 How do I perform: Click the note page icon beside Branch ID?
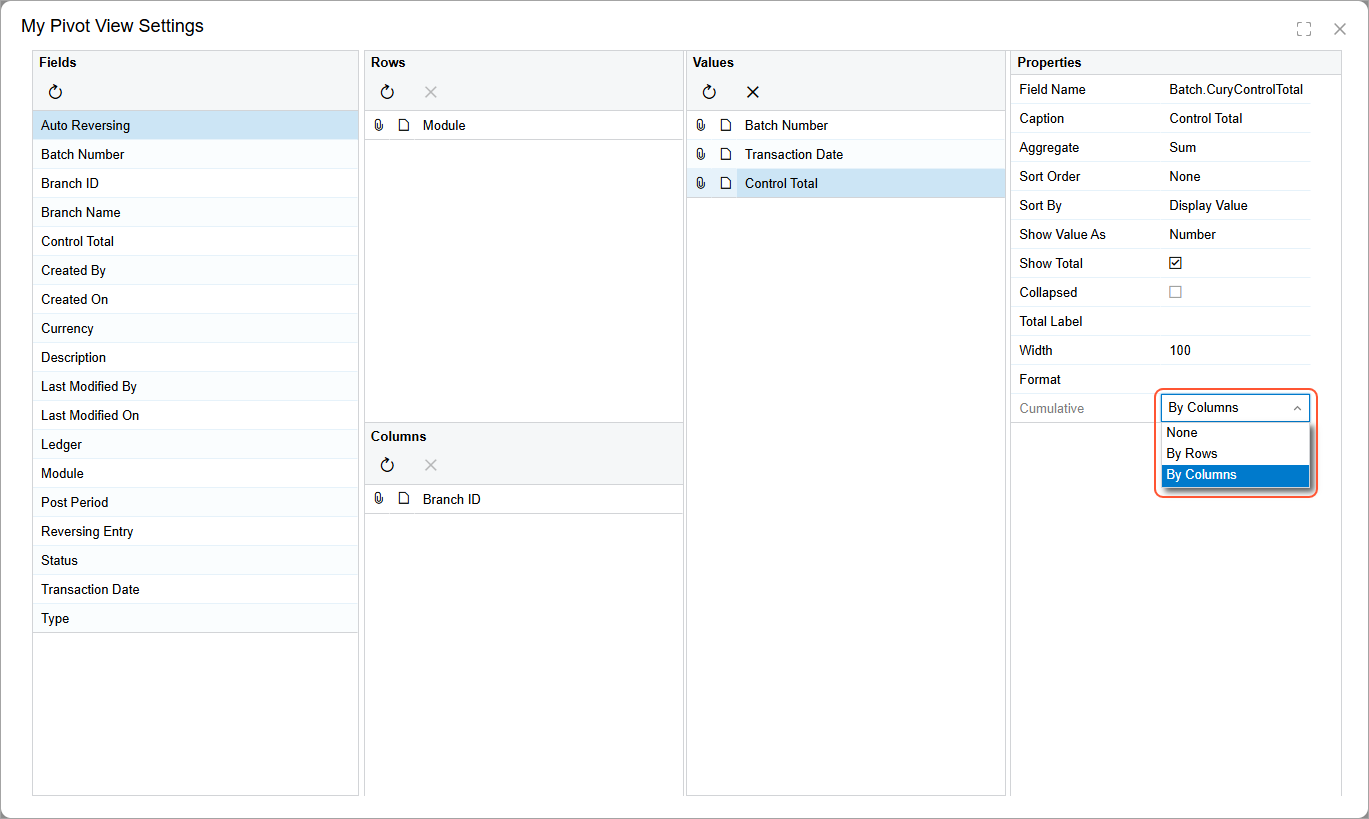(404, 498)
